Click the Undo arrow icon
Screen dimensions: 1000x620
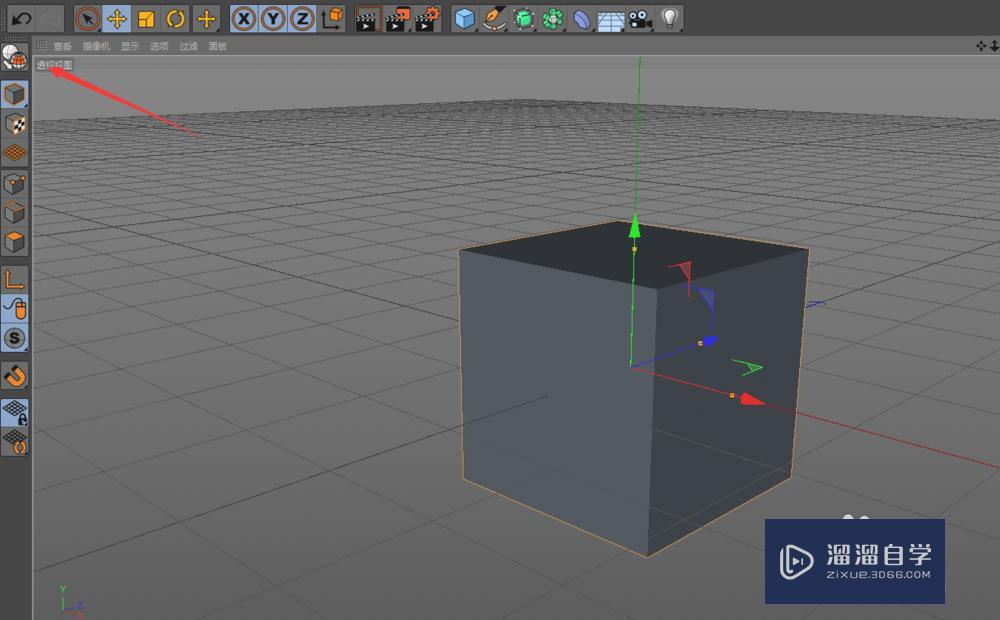pyautogui.click(x=22, y=19)
